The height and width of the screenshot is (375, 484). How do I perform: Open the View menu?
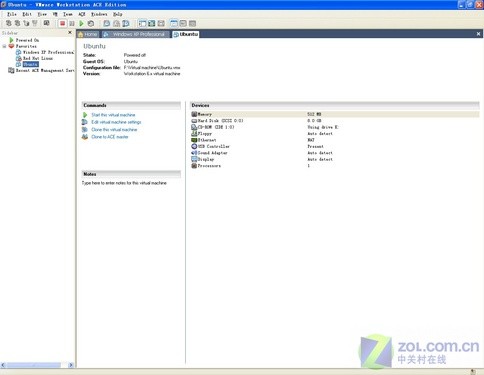(42, 14)
